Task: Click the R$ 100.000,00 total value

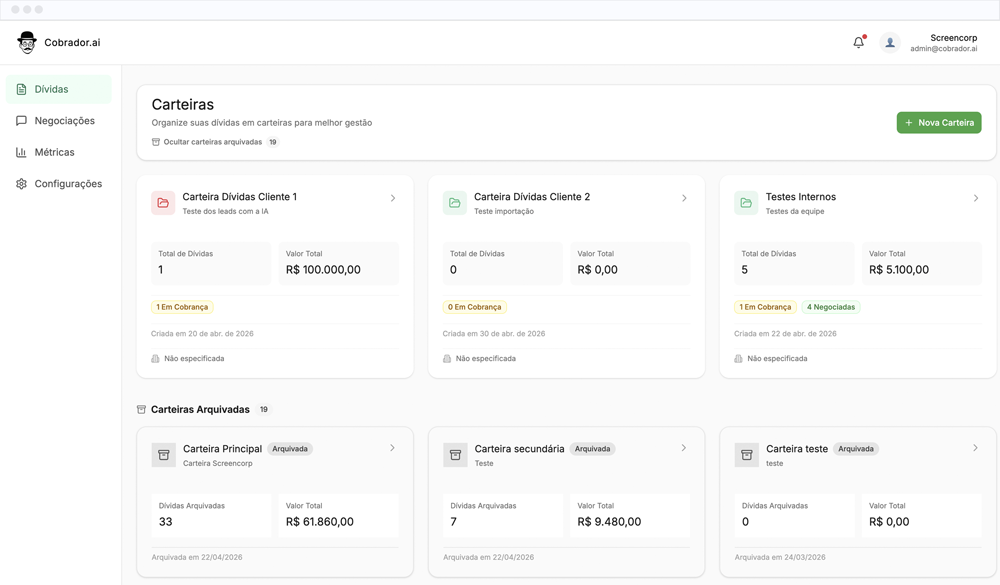Action: point(323,270)
